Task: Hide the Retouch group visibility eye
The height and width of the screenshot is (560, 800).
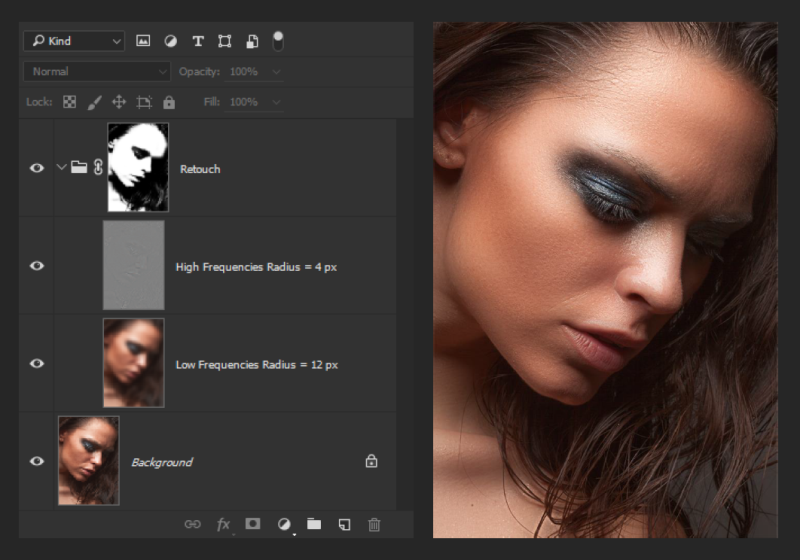Action: (37, 168)
